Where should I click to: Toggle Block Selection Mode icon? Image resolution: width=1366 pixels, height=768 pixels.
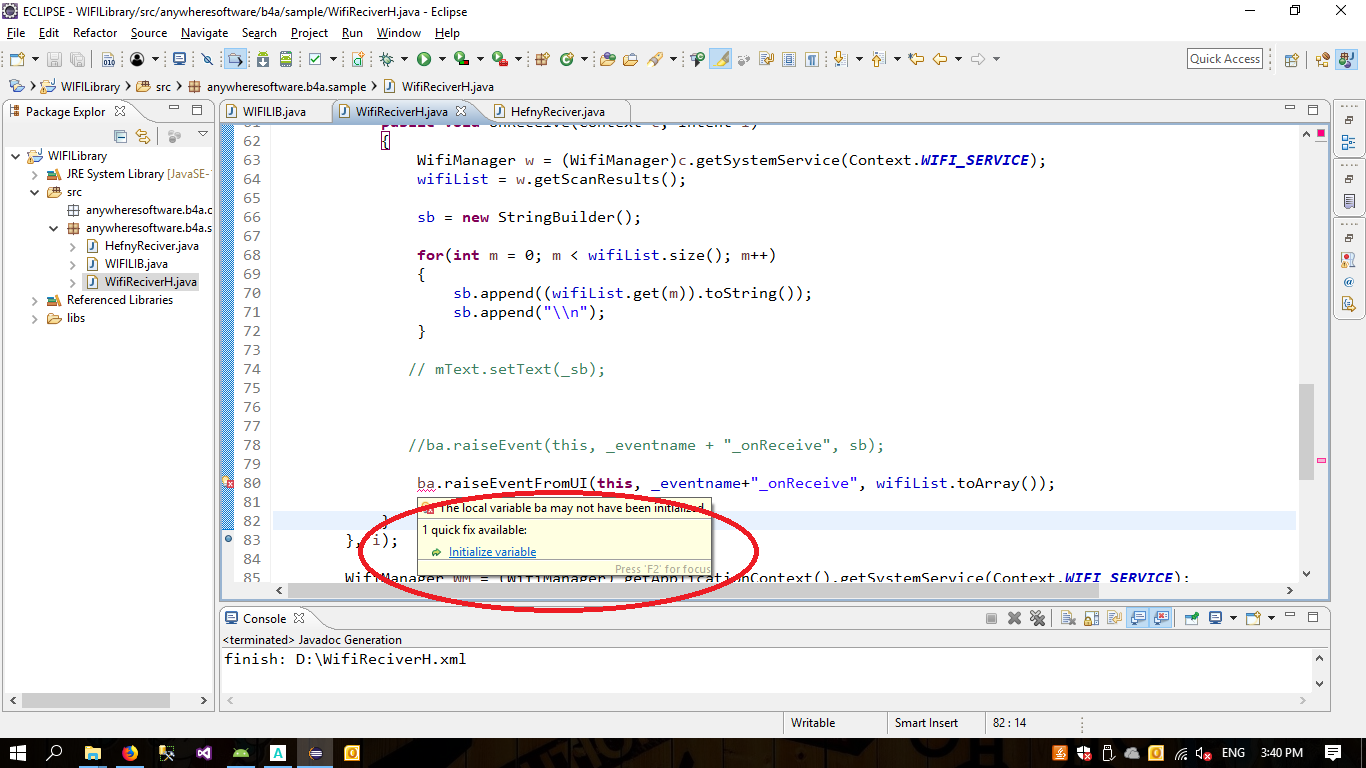point(788,59)
